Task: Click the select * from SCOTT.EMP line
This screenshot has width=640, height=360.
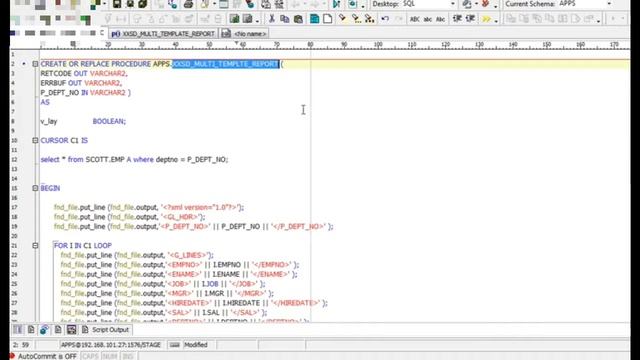Action: (134, 160)
